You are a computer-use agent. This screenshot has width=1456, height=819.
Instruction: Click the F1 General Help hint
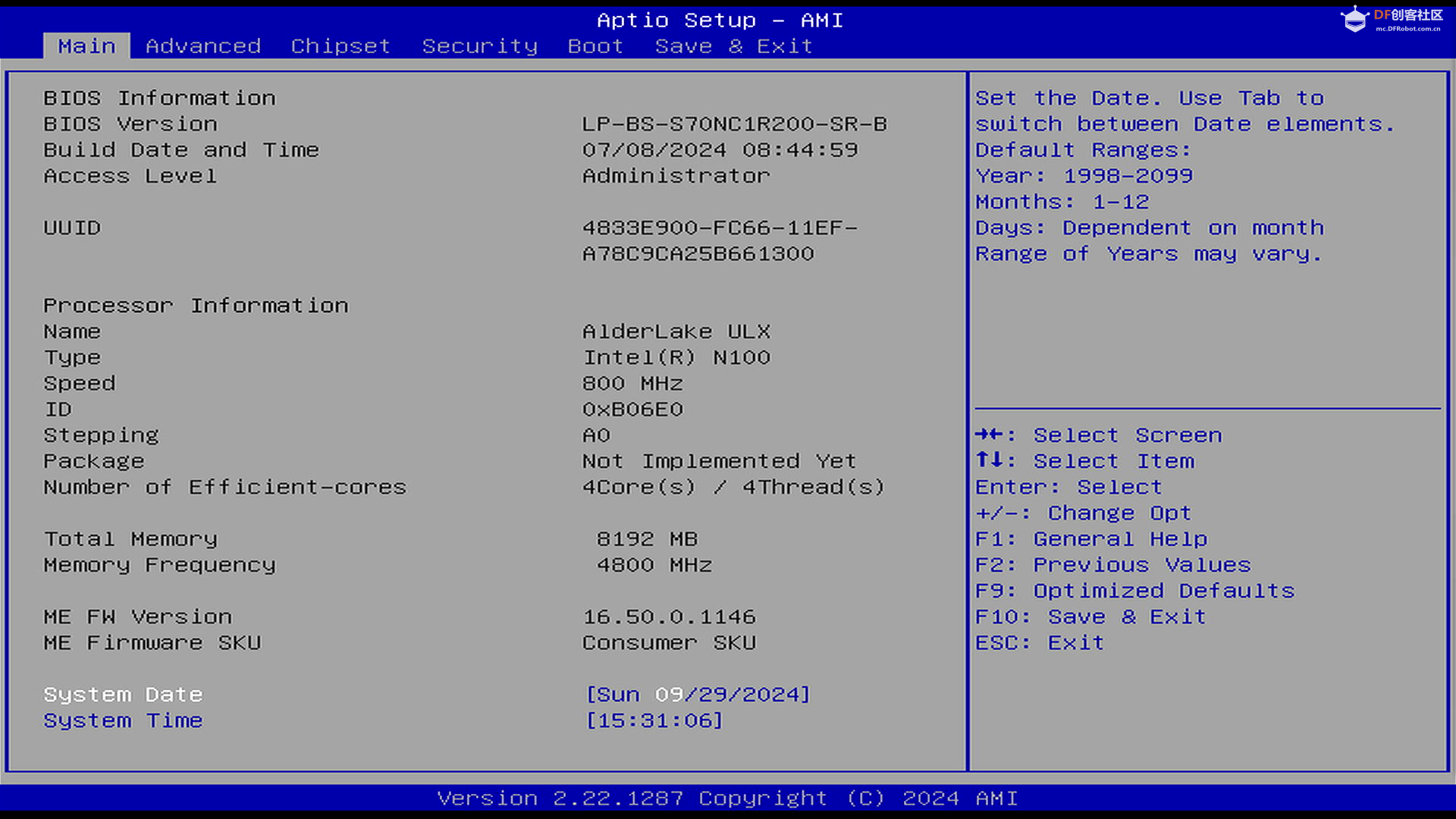click(x=1090, y=539)
